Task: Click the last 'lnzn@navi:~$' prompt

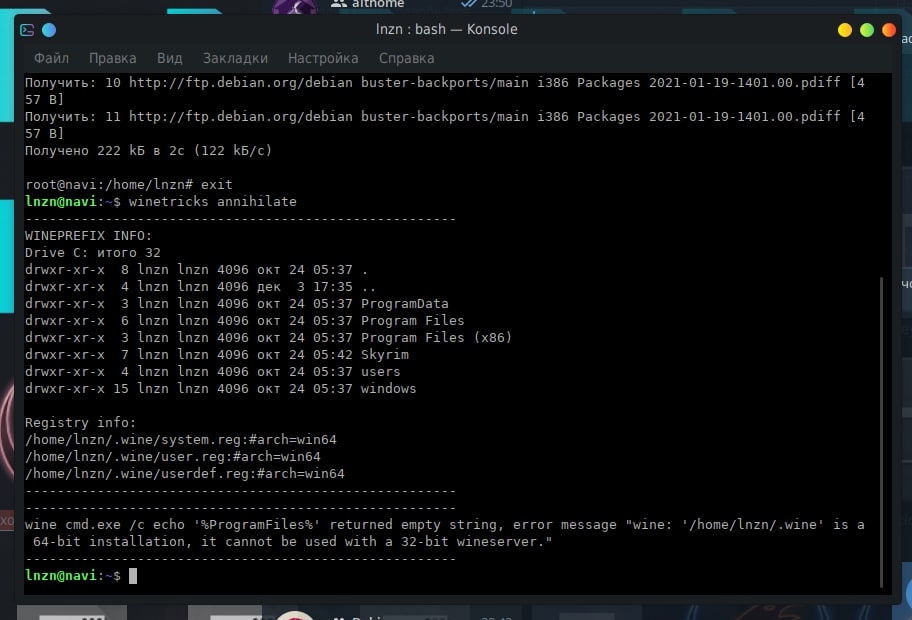Action: point(73,576)
